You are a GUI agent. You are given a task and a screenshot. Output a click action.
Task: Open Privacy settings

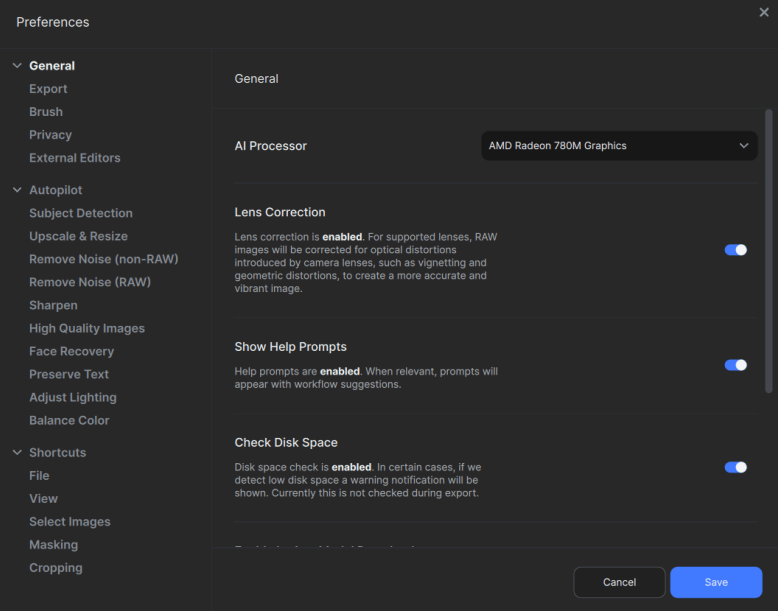click(x=50, y=135)
